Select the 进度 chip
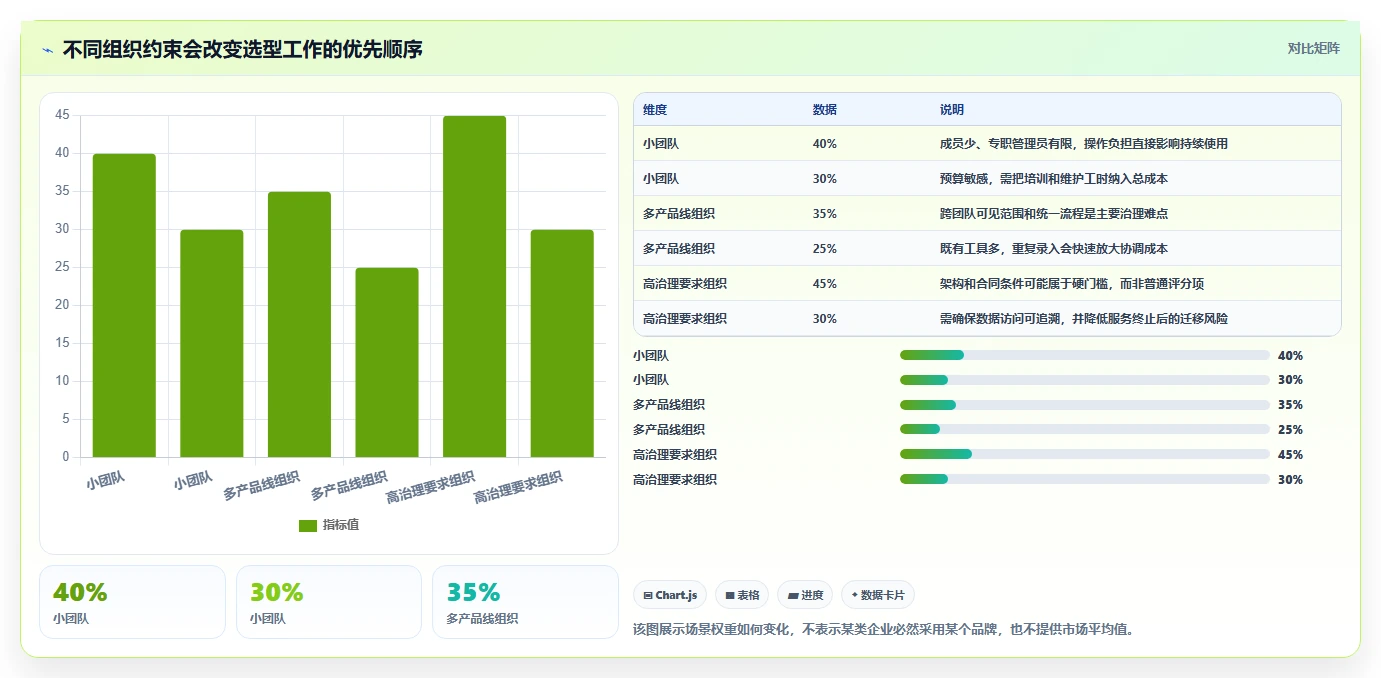 (805, 595)
